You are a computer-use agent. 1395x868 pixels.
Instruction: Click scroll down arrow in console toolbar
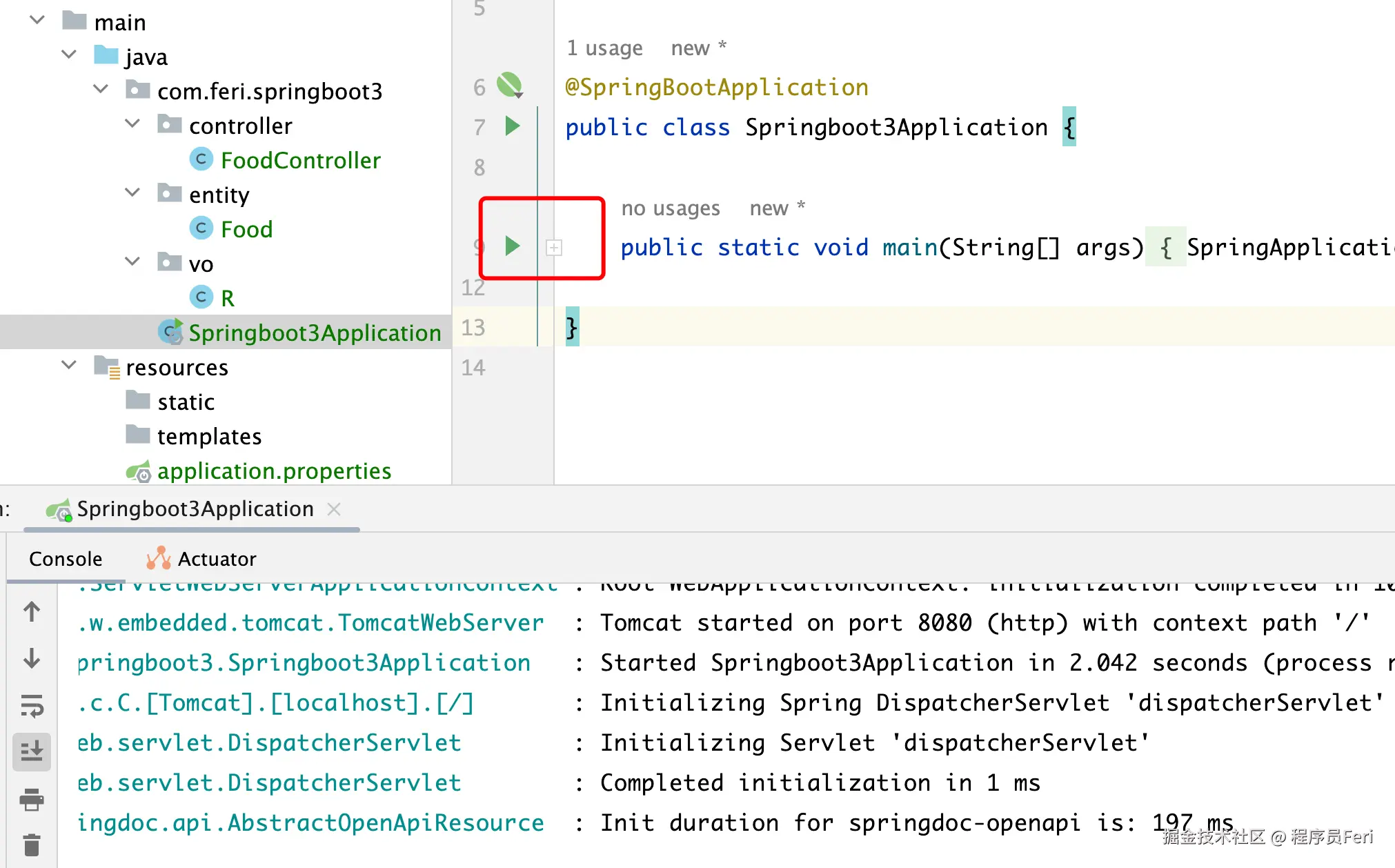click(32, 658)
